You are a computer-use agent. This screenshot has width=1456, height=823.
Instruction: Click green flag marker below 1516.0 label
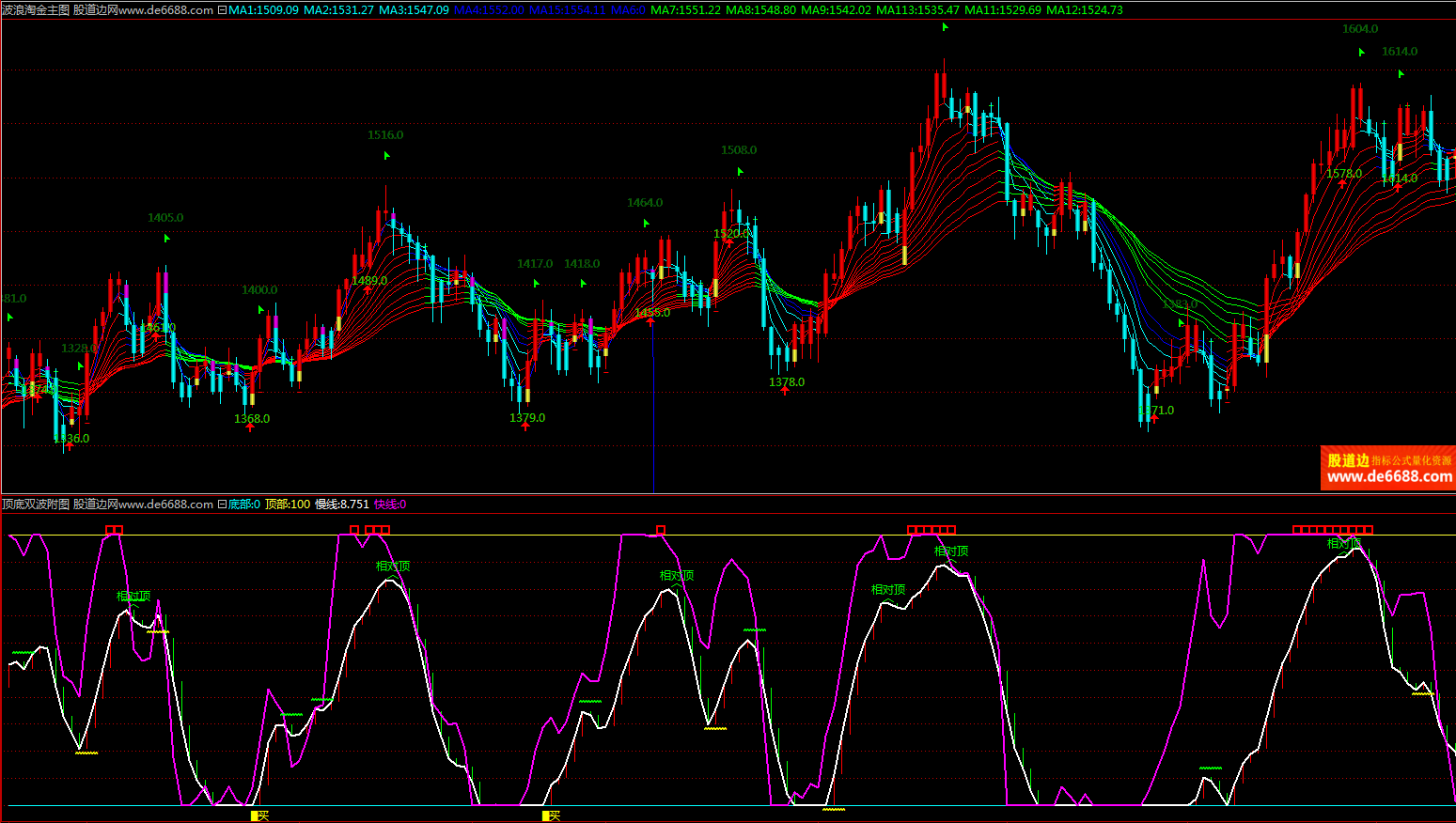pos(386,156)
